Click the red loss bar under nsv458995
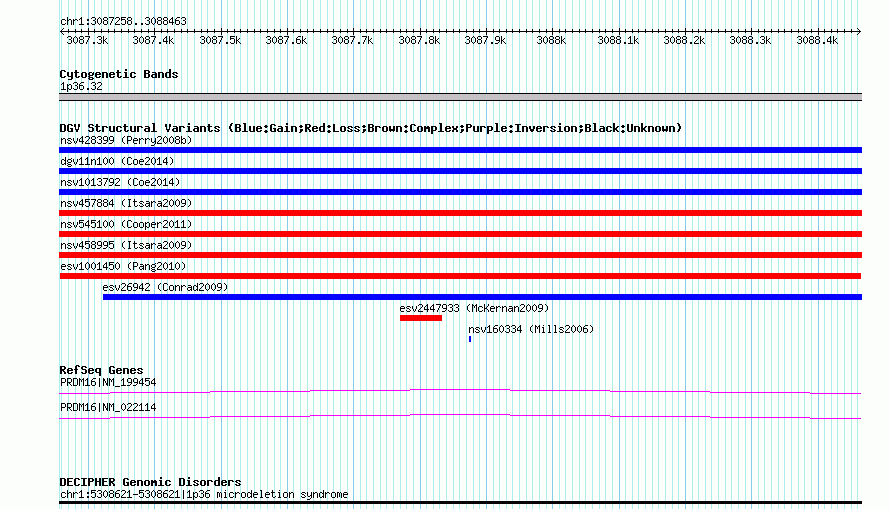890x509 pixels. 460,255
